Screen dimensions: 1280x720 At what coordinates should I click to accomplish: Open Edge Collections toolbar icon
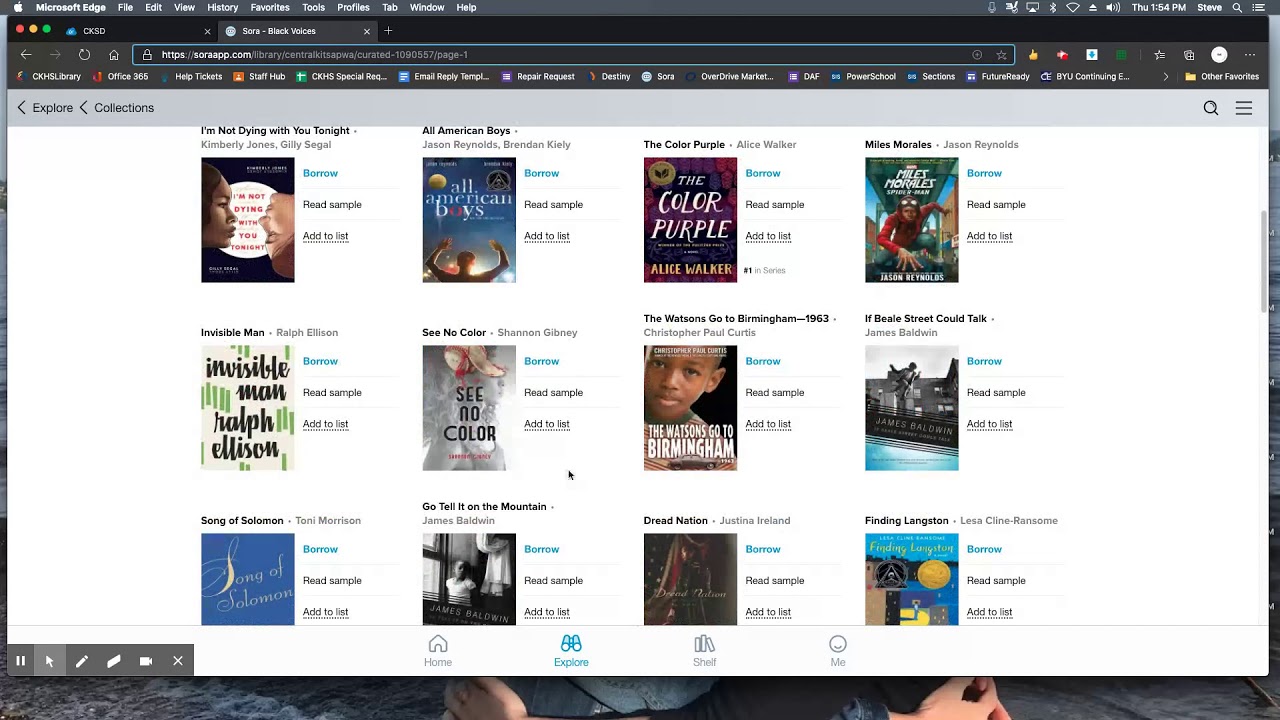click(1189, 55)
